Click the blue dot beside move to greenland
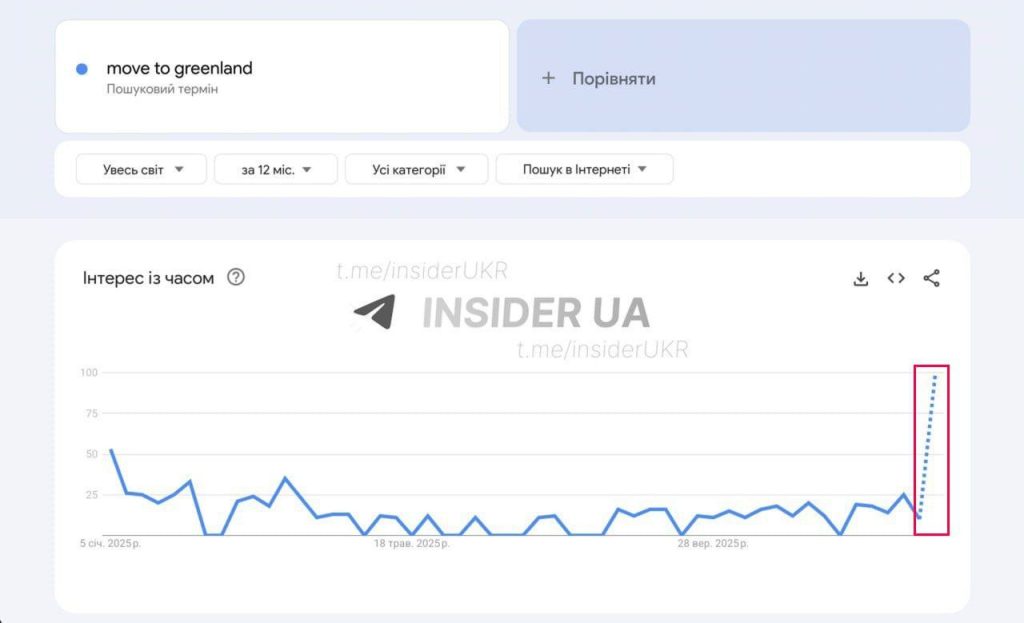 pyautogui.click(x=82, y=69)
